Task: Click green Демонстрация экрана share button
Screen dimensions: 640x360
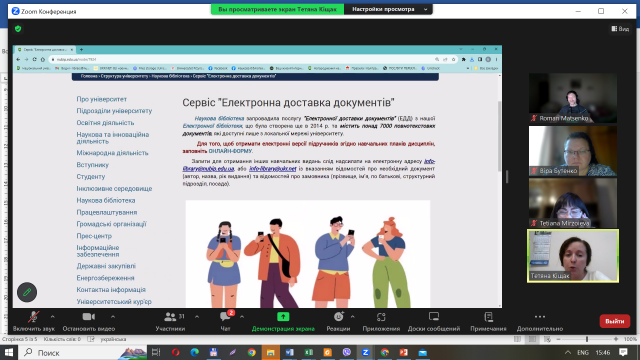Action: tap(283, 321)
